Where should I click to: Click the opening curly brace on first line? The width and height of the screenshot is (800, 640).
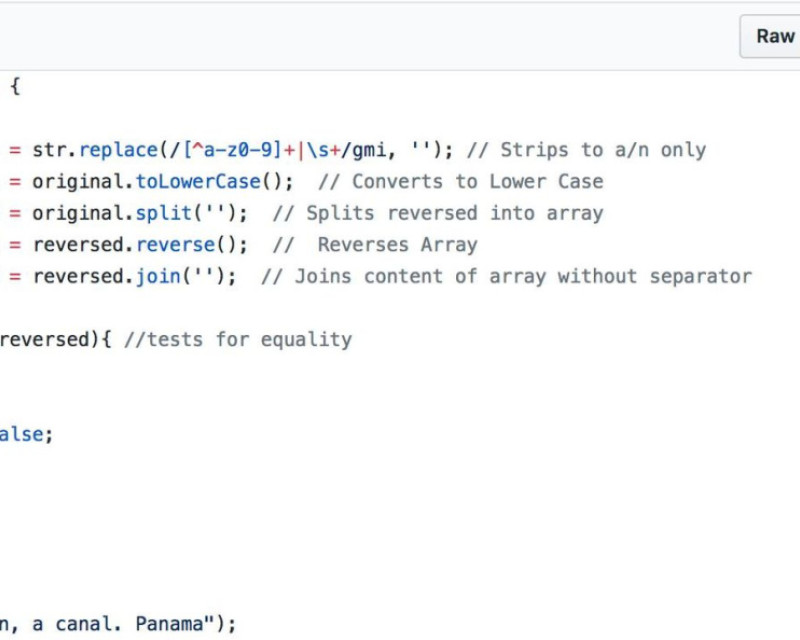pyautogui.click(x=15, y=87)
